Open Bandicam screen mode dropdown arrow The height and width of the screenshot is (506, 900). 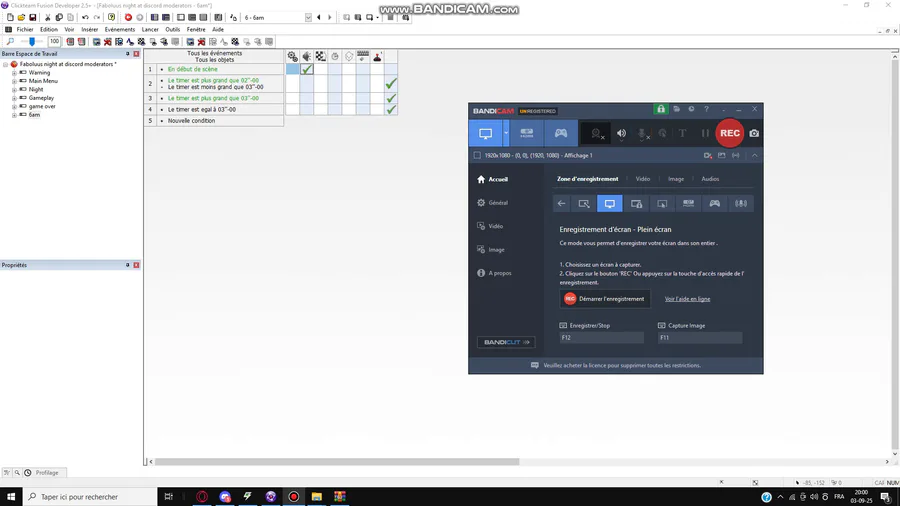pos(506,133)
